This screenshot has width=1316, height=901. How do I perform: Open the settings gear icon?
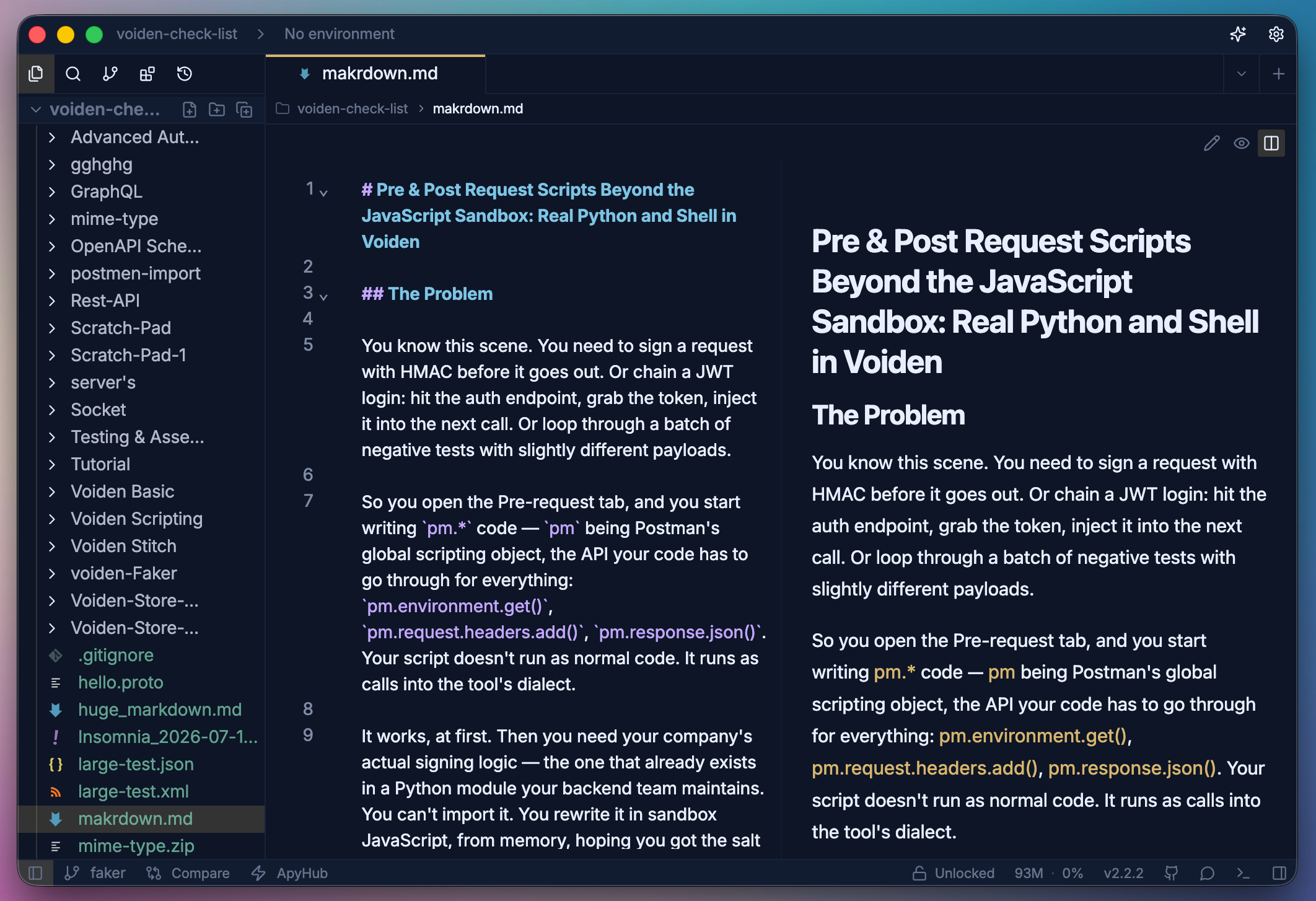(x=1276, y=34)
